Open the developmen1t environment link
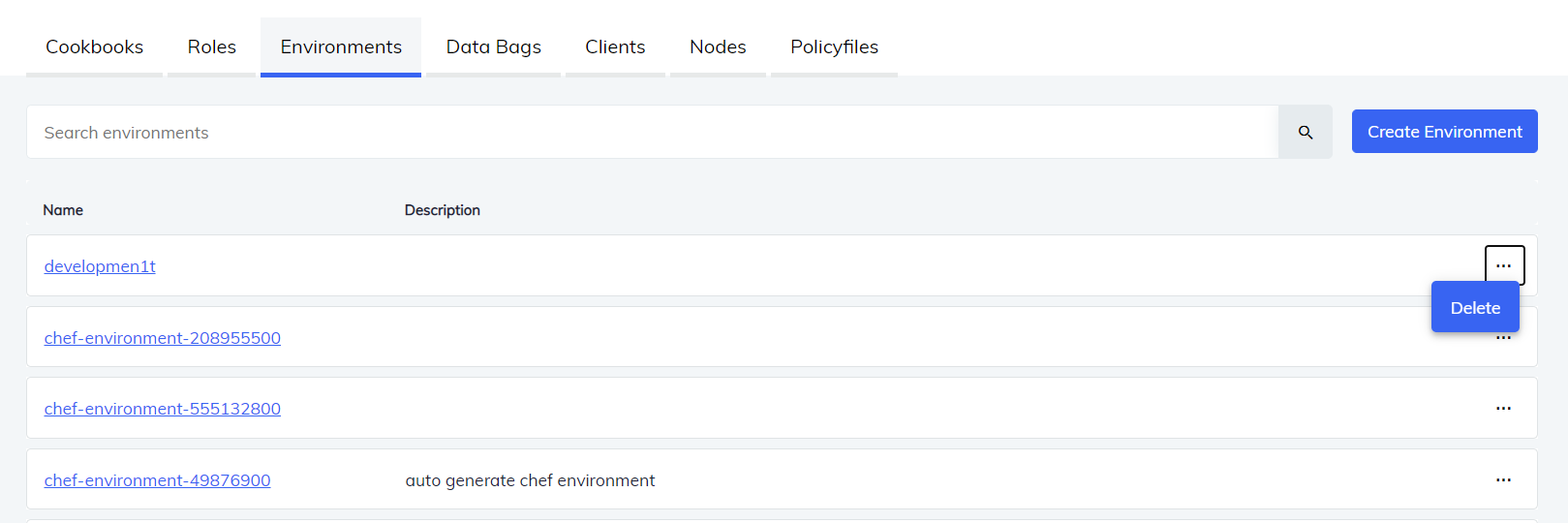1568x523 pixels. pos(100,266)
